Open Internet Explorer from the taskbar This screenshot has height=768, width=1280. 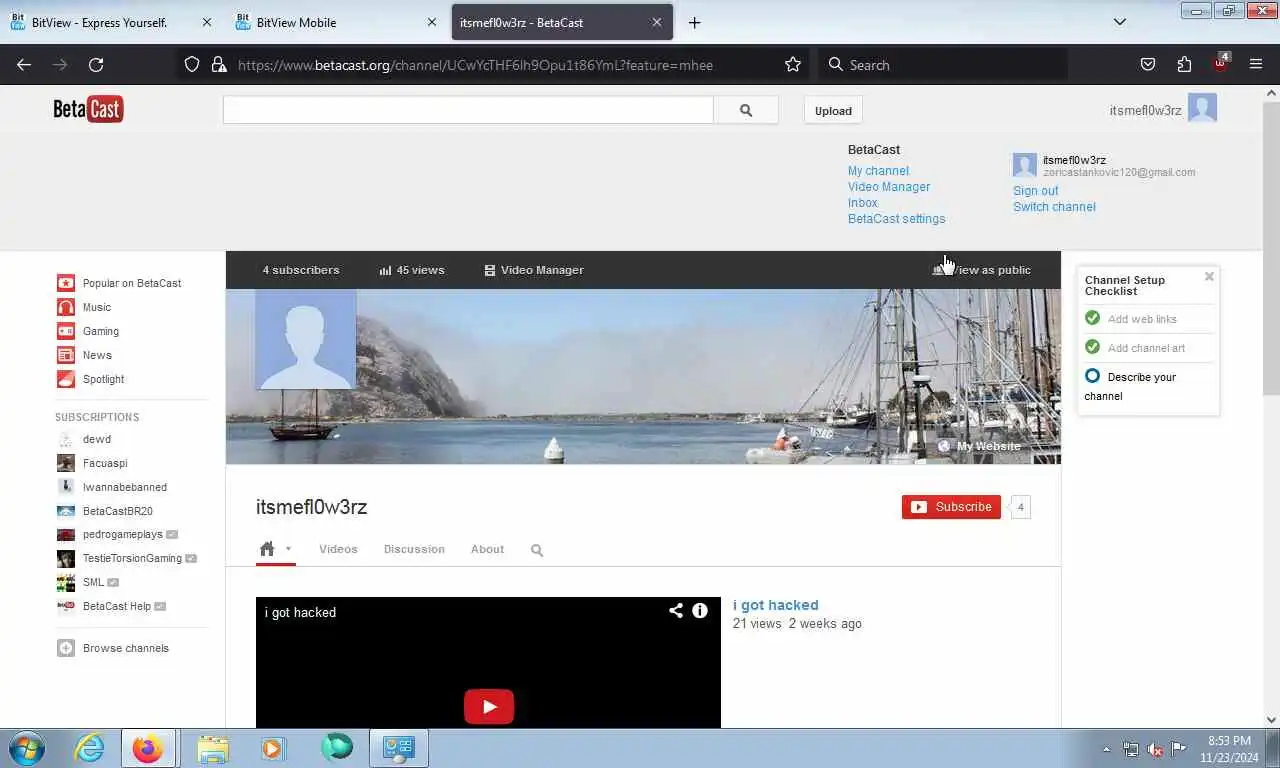(90, 748)
